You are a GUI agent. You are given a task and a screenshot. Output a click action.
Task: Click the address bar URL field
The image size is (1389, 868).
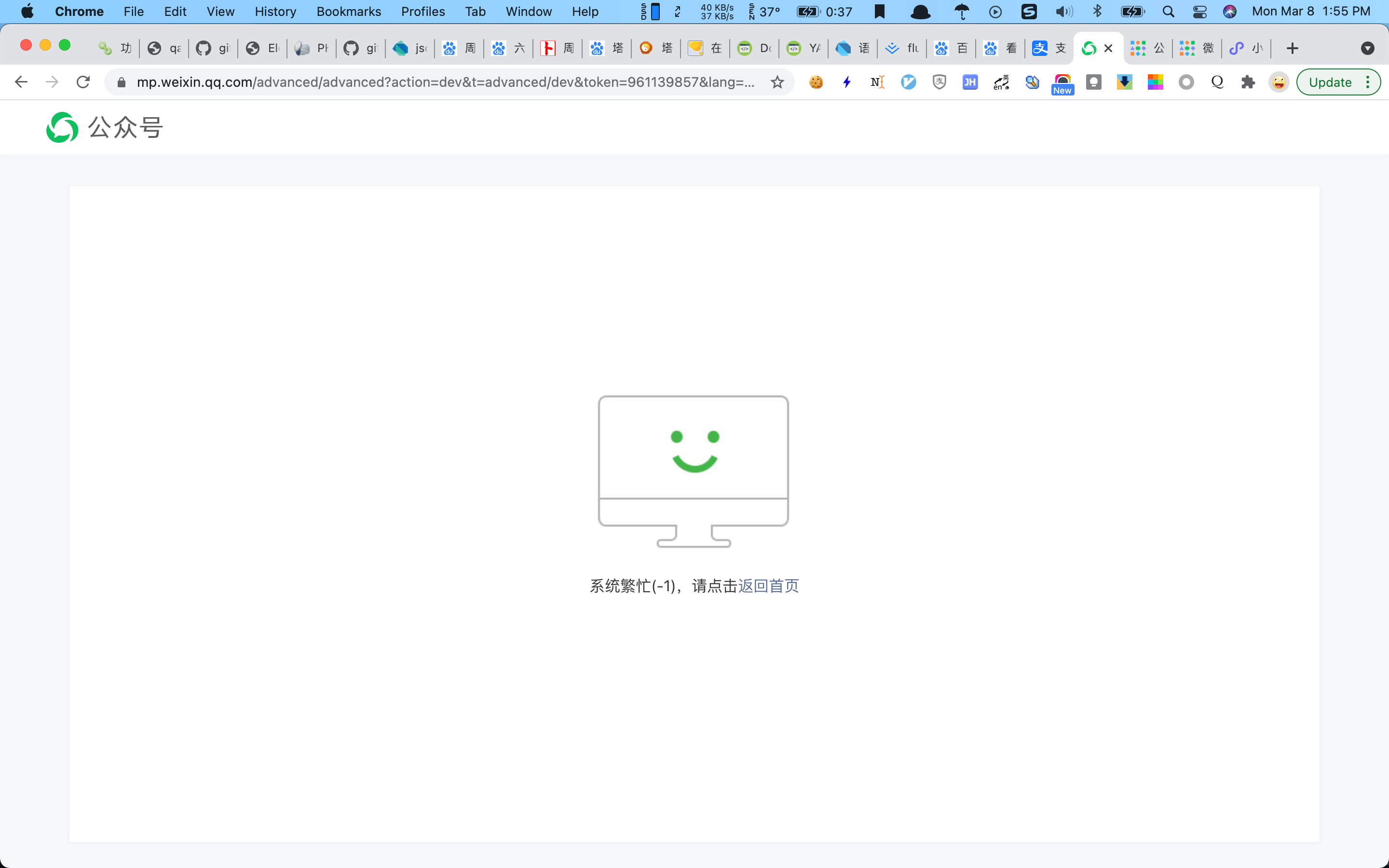[445, 82]
